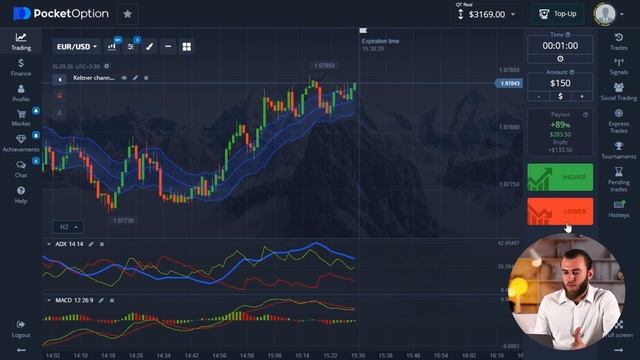Image resolution: width=640 pixels, height=360 pixels.
Task: Increase the trade amount with plus
Action: pos(582,96)
